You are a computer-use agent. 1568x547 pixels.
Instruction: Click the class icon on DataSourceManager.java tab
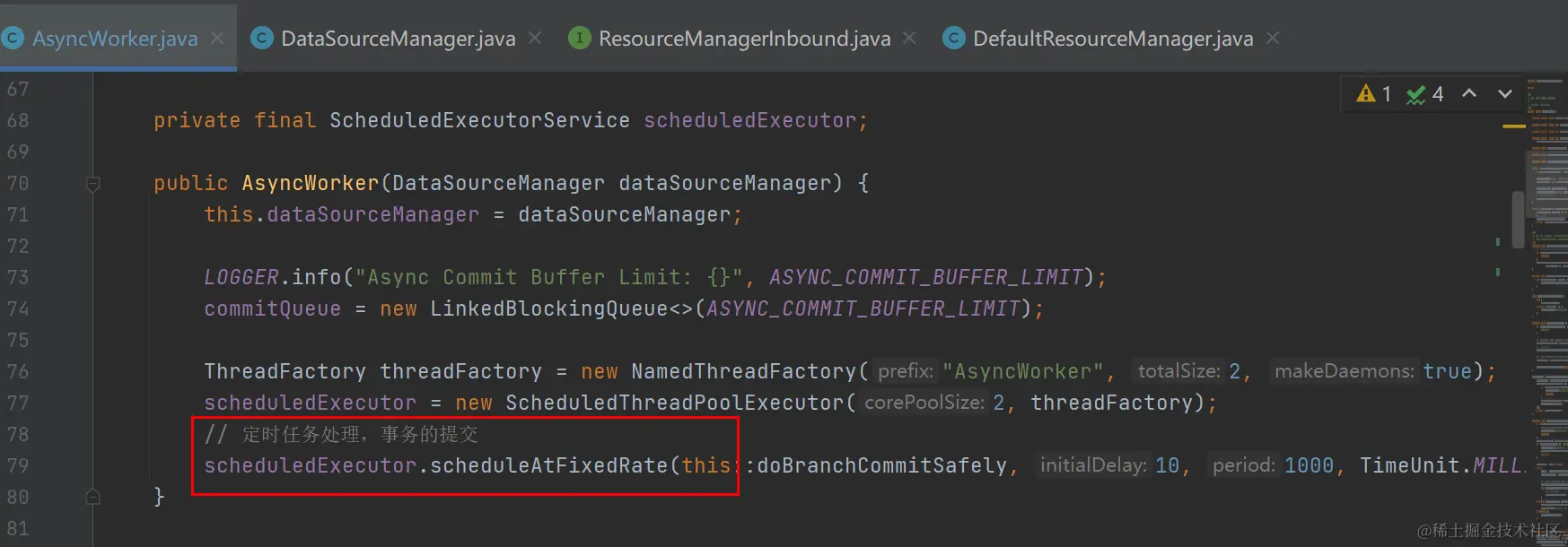pos(261,38)
